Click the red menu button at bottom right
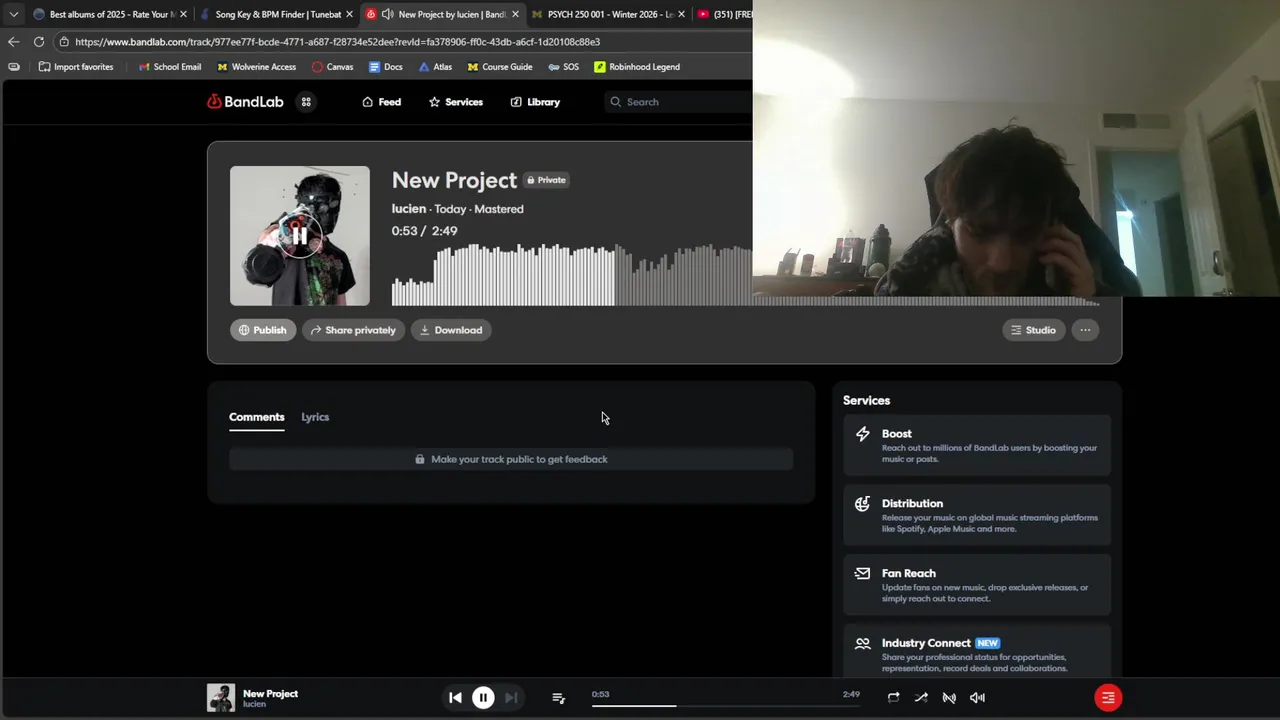The height and width of the screenshot is (720, 1280). click(1108, 698)
